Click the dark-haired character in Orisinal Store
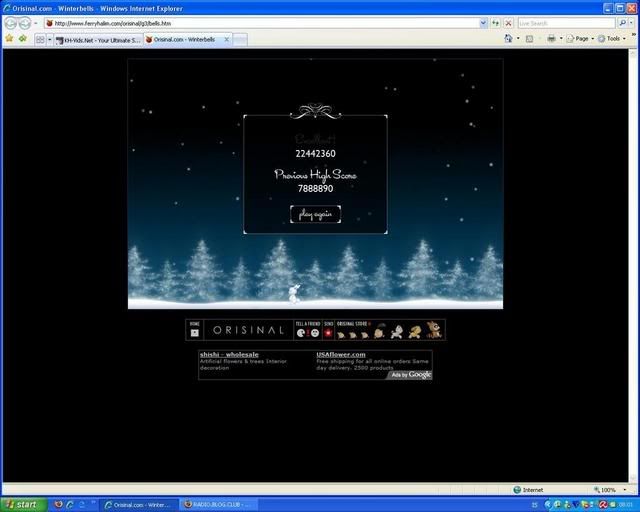This screenshot has height=512, width=640. click(x=380, y=332)
